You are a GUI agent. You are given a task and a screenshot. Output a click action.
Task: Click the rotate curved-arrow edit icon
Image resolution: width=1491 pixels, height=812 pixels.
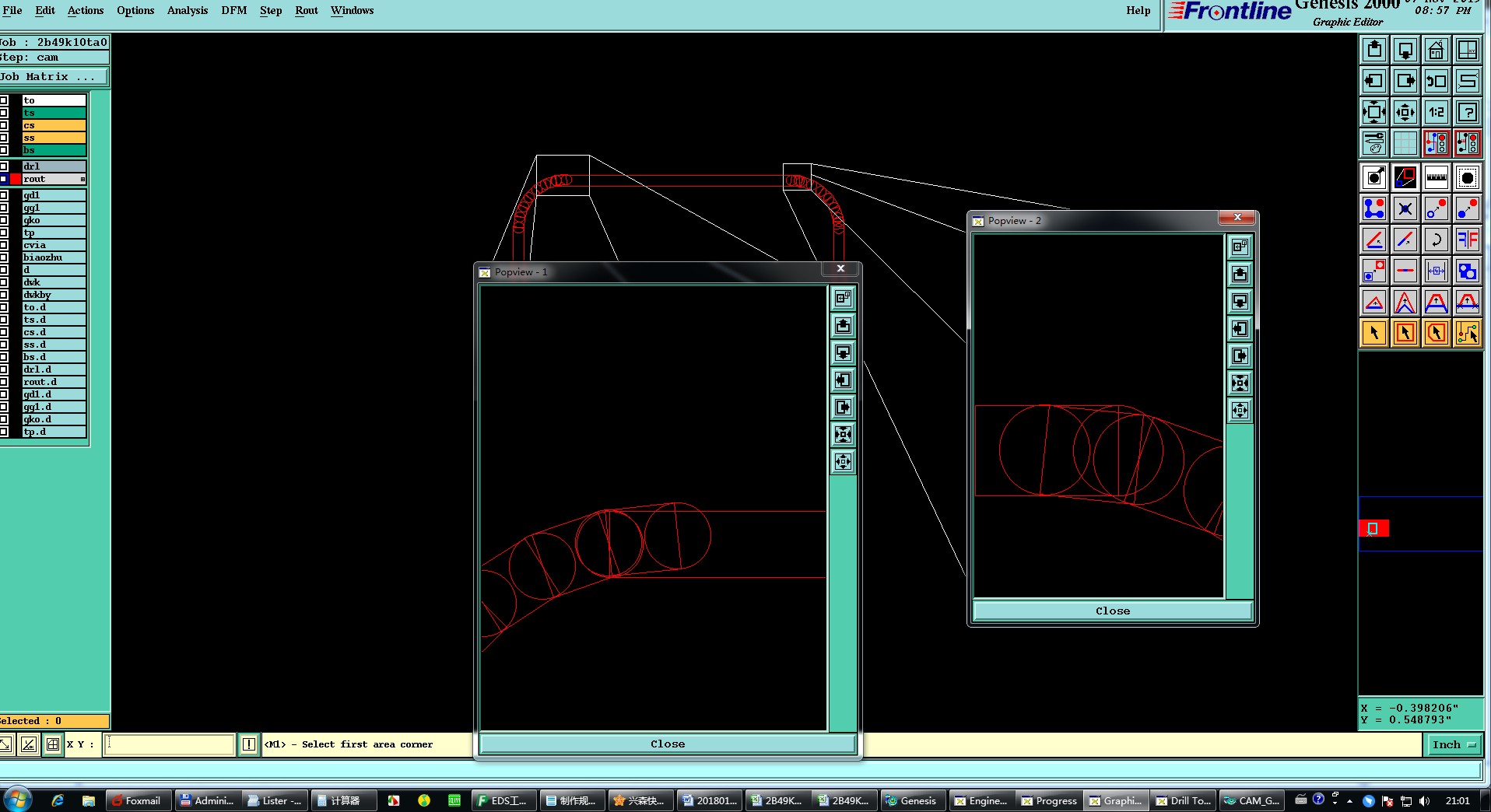tap(1437, 240)
